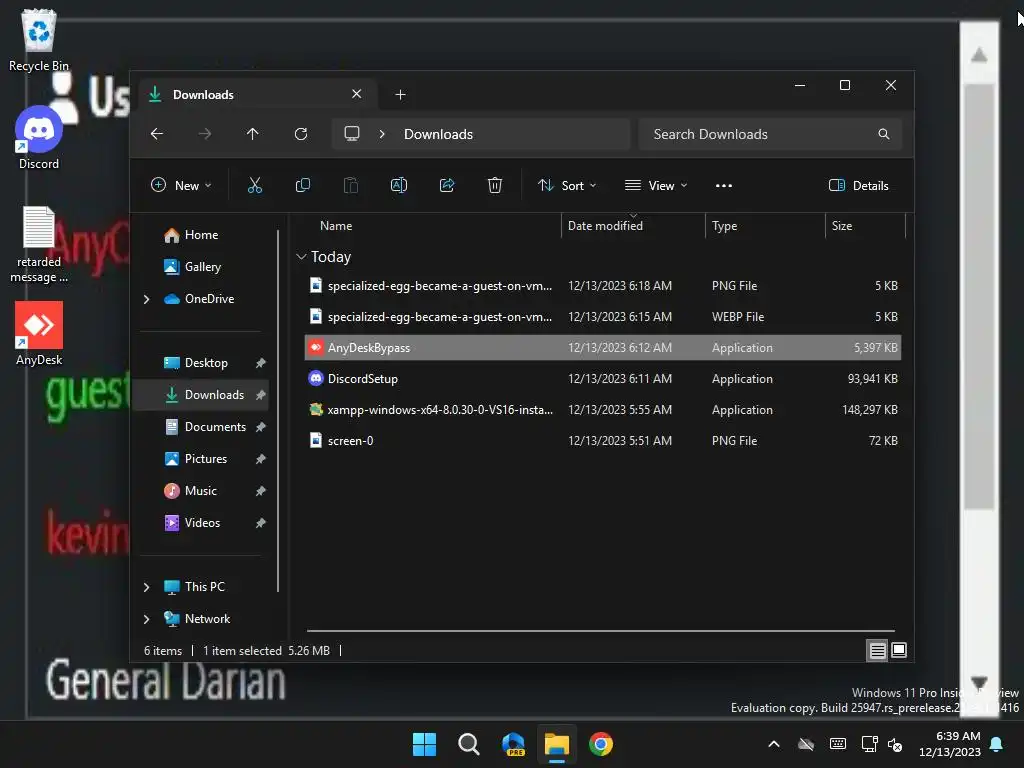Click the PC icon in address bar

tap(352, 134)
